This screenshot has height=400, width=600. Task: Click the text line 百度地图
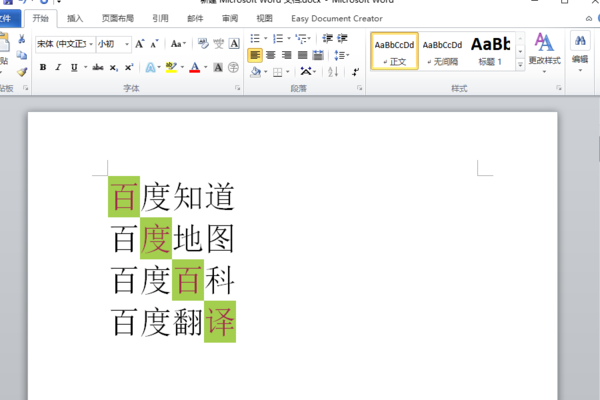172,238
